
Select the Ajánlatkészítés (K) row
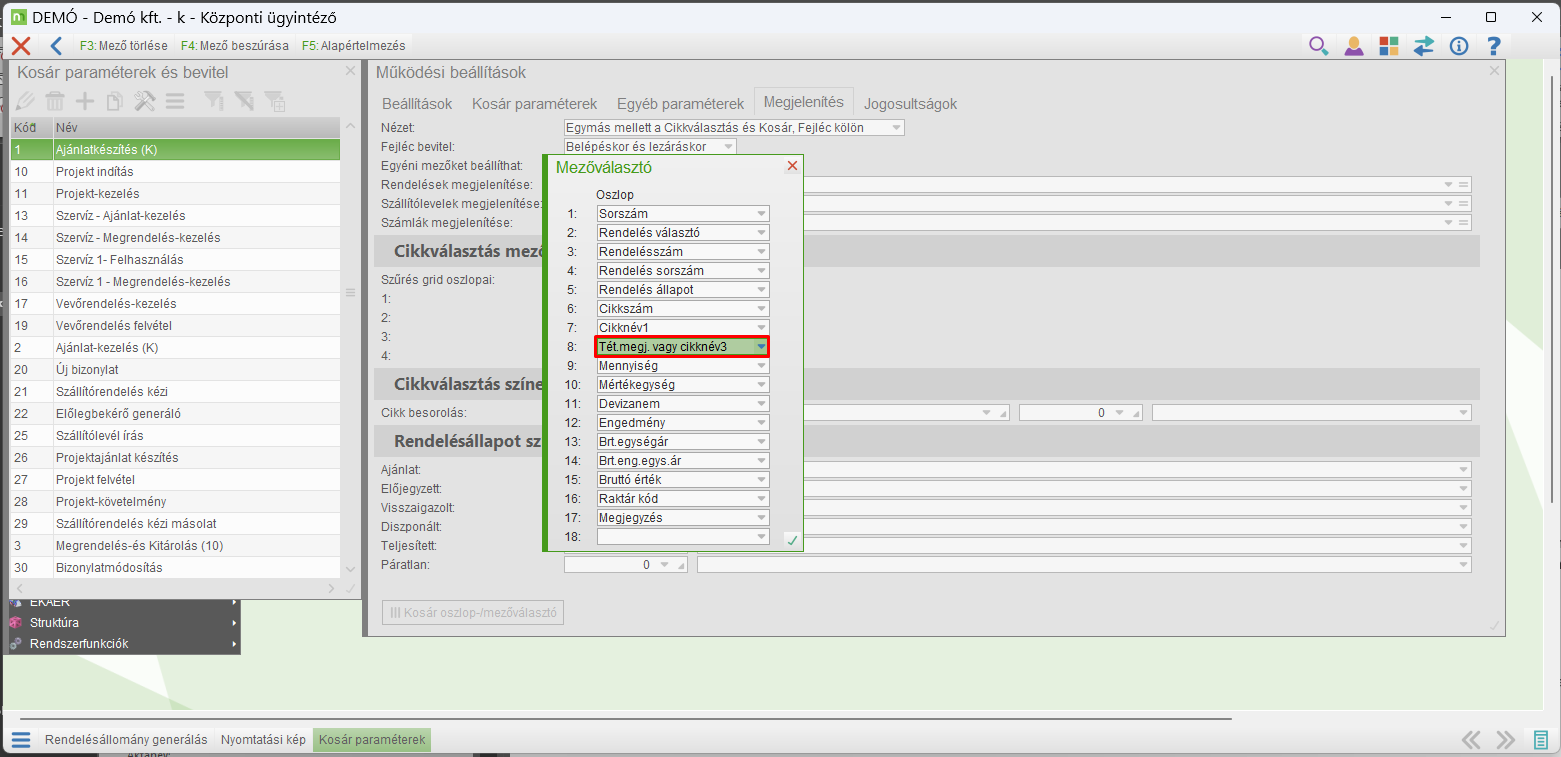pyautogui.click(x=175, y=150)
